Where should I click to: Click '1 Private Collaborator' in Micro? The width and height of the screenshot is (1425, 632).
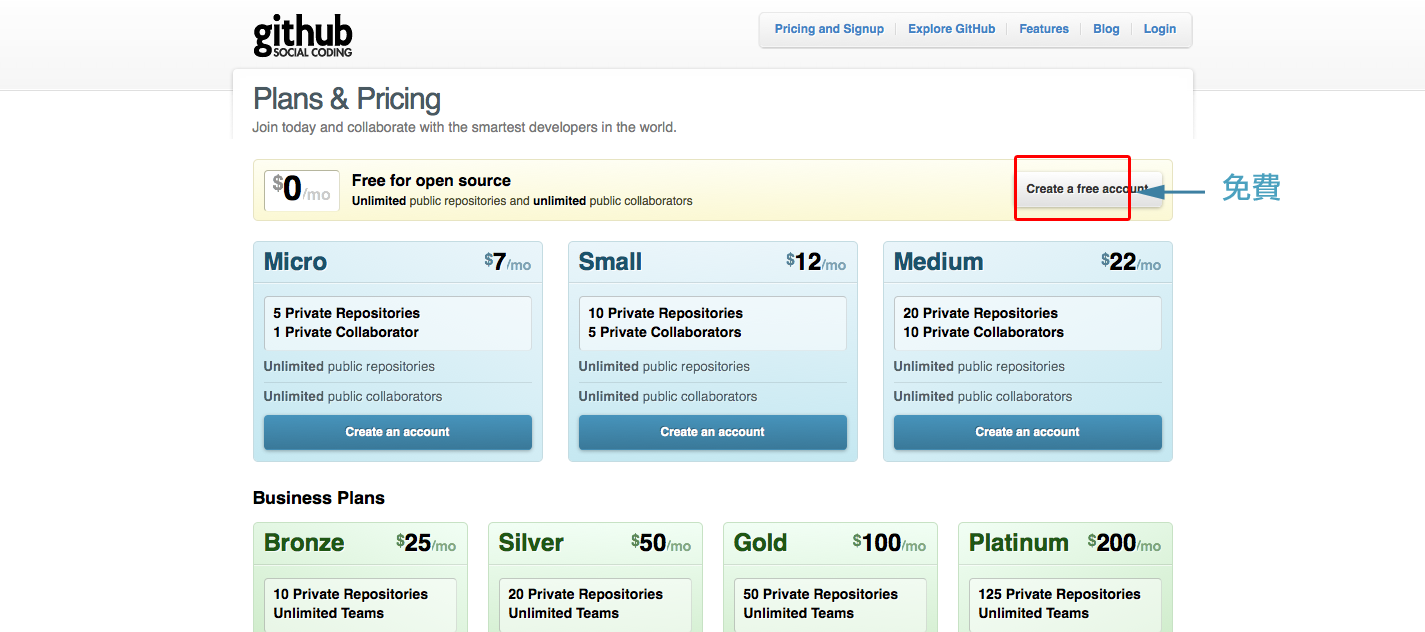coord(346,332)
